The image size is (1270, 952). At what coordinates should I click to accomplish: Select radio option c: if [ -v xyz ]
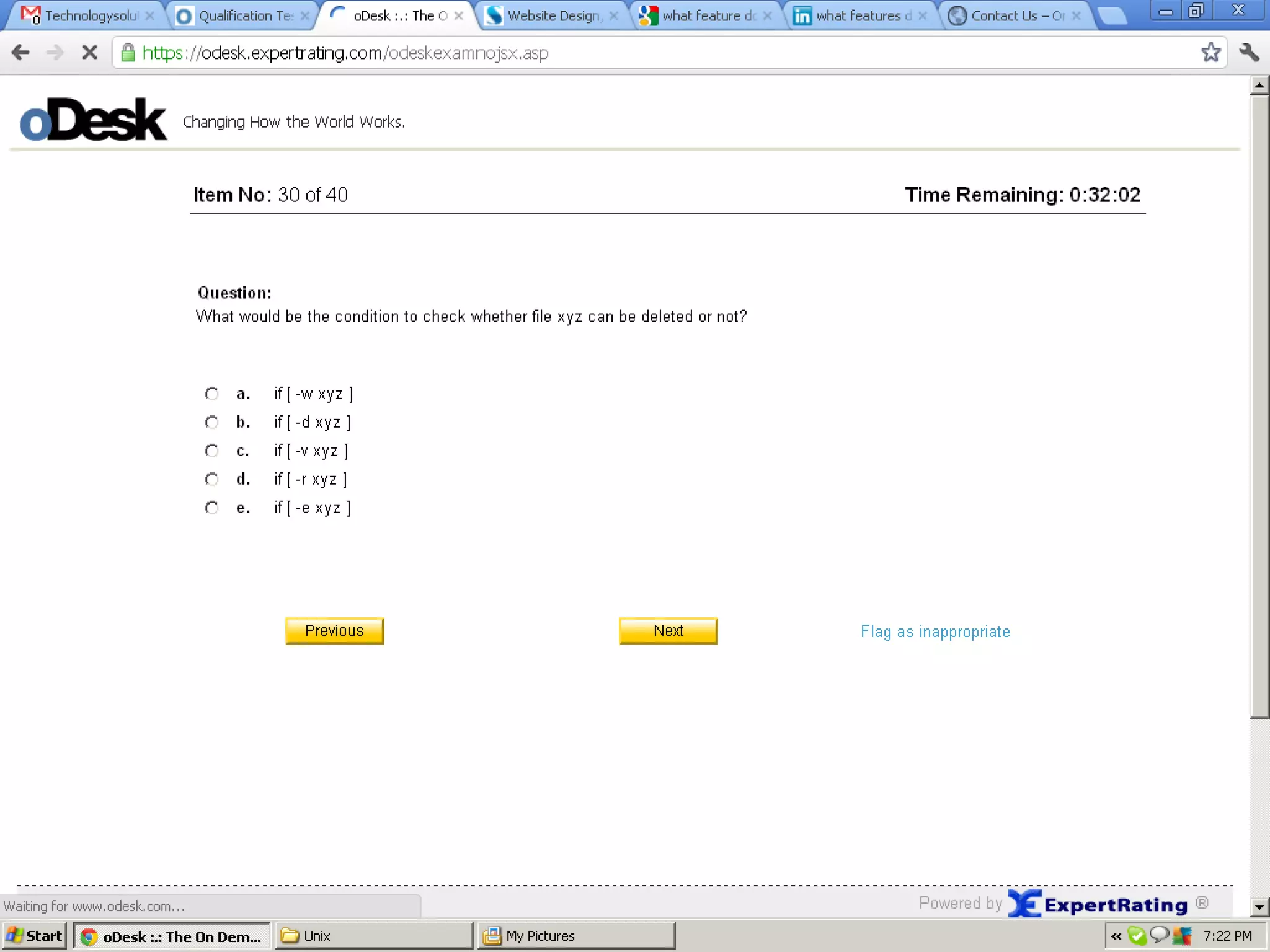click(211, 451)
